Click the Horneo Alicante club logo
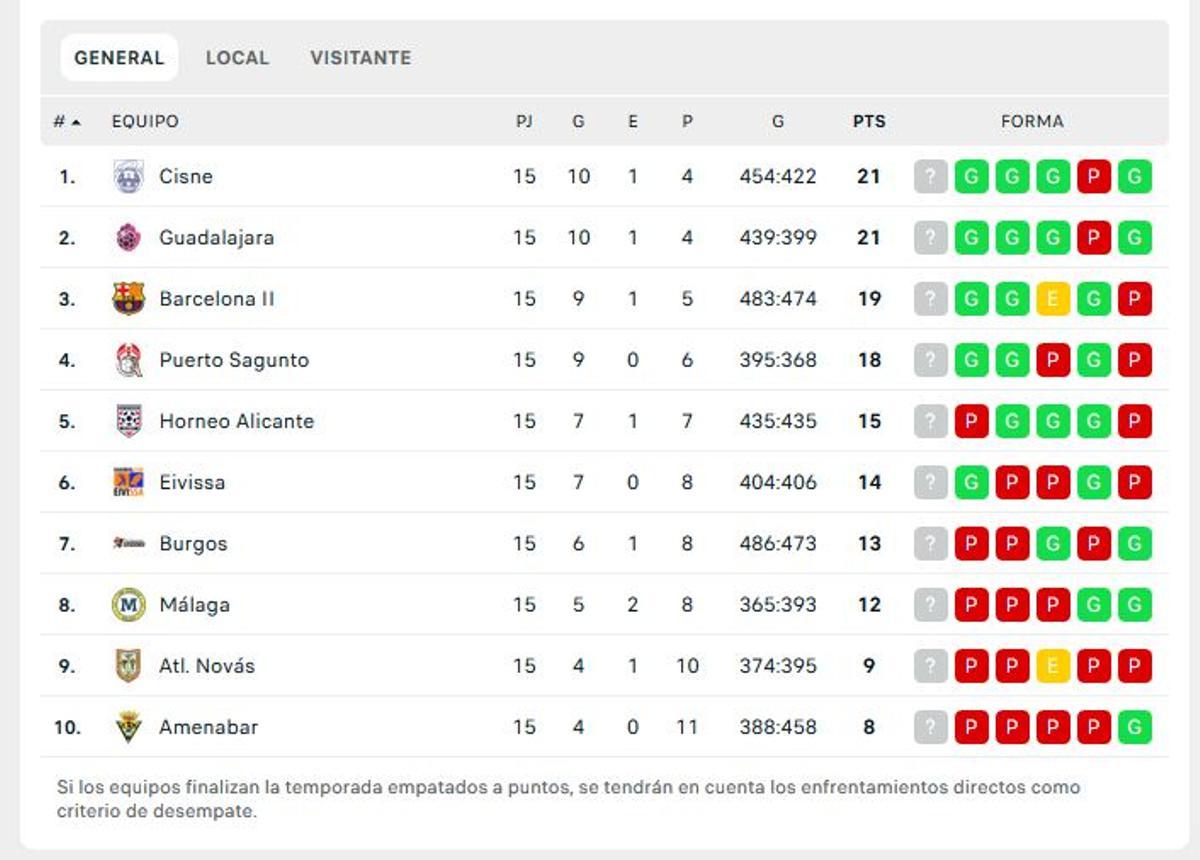Viewport: 1200px width, 860px height. [x=129, y=421]
